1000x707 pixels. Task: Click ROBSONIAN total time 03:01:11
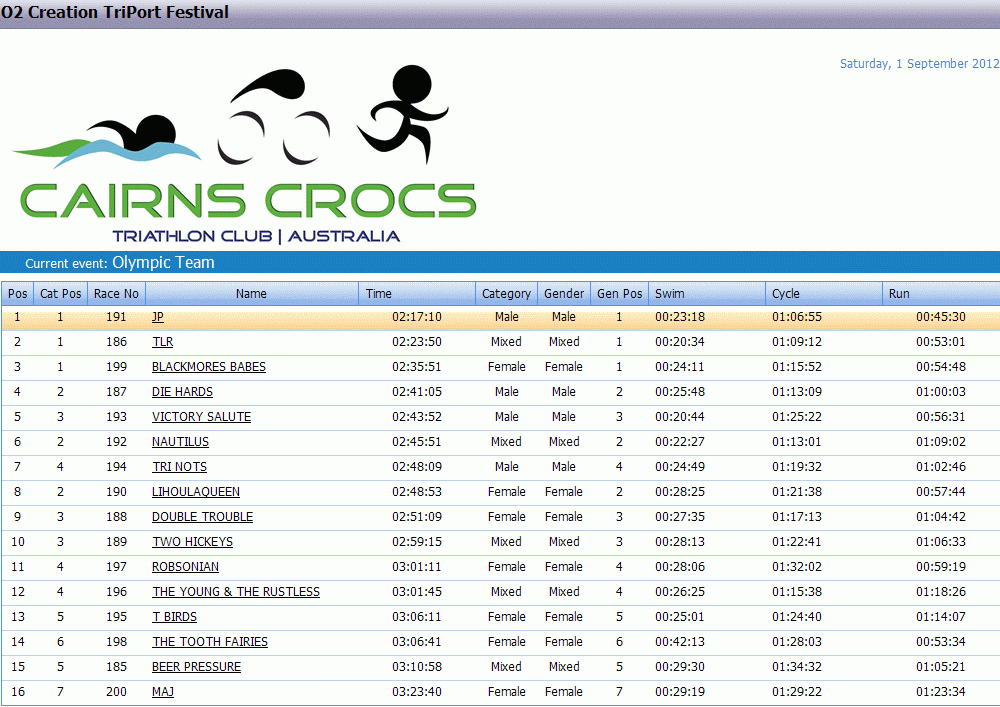click(416, 567)
